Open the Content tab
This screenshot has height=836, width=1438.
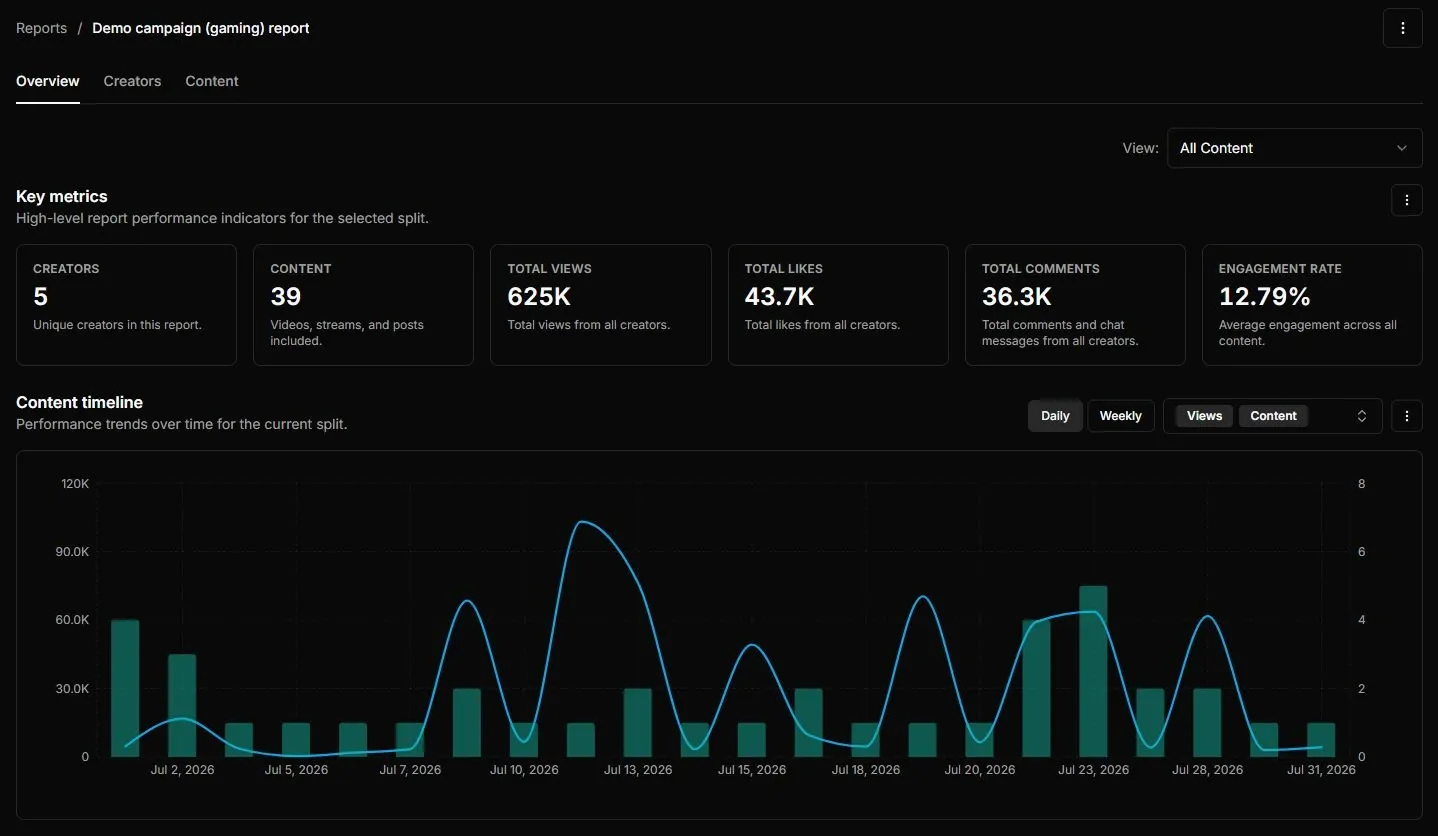(212, 81)
